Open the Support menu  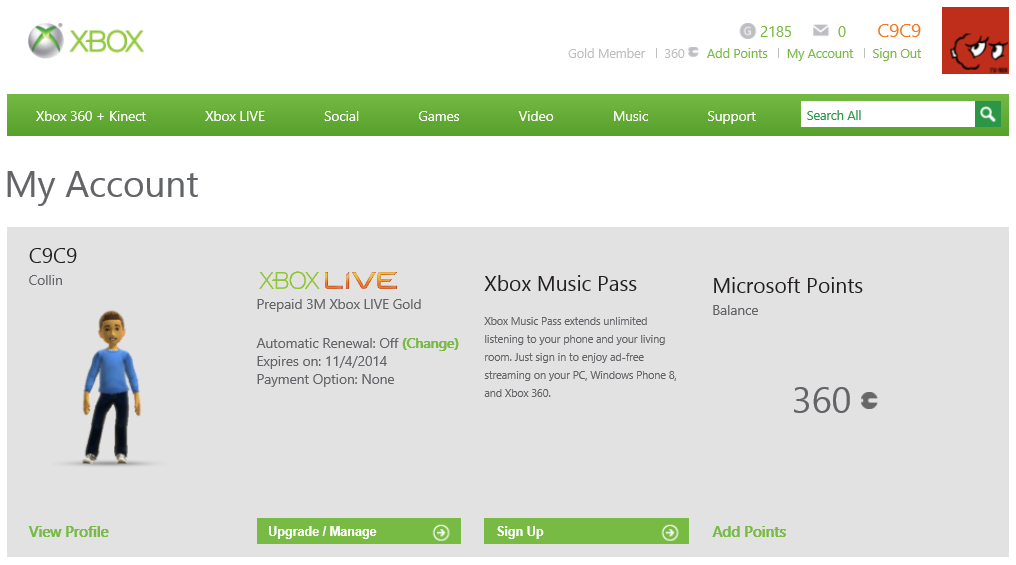tap(731, 116)
